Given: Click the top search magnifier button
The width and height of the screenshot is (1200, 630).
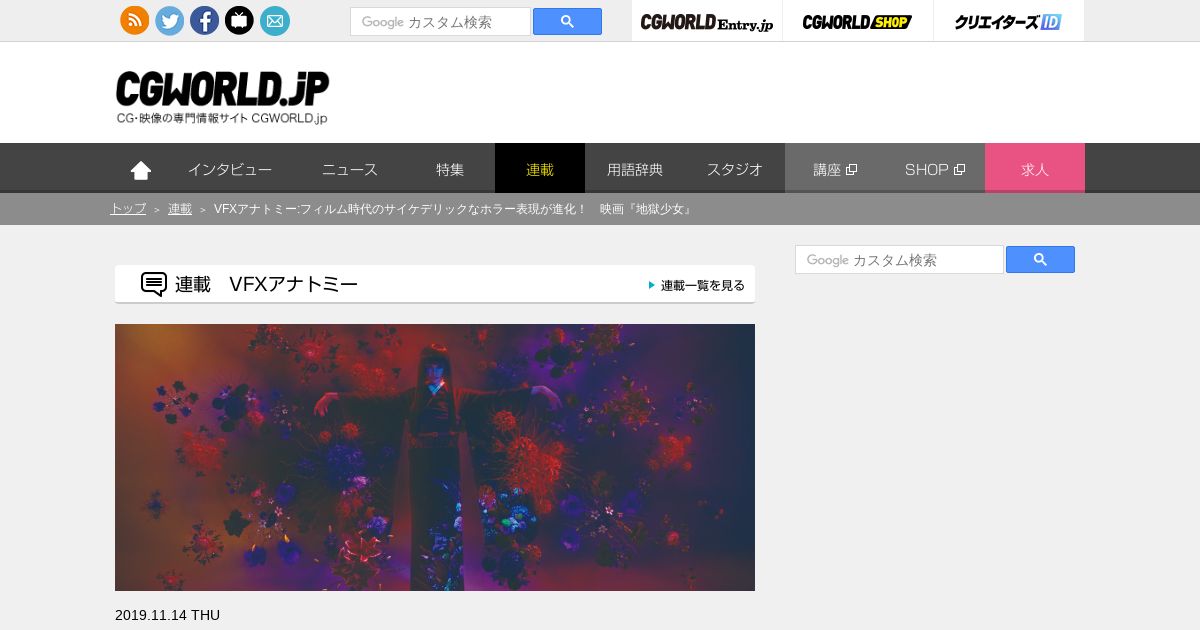Looking at the screenshot, I should pyautogui.click(x=567, y=21).
